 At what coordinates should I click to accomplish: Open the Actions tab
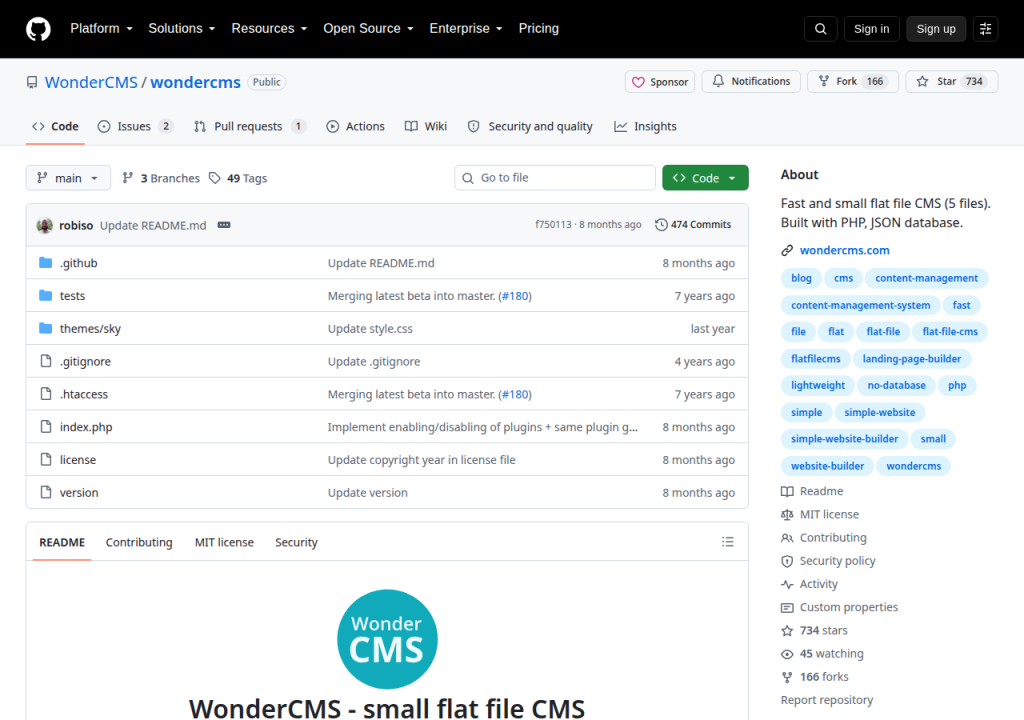point(355,126)
